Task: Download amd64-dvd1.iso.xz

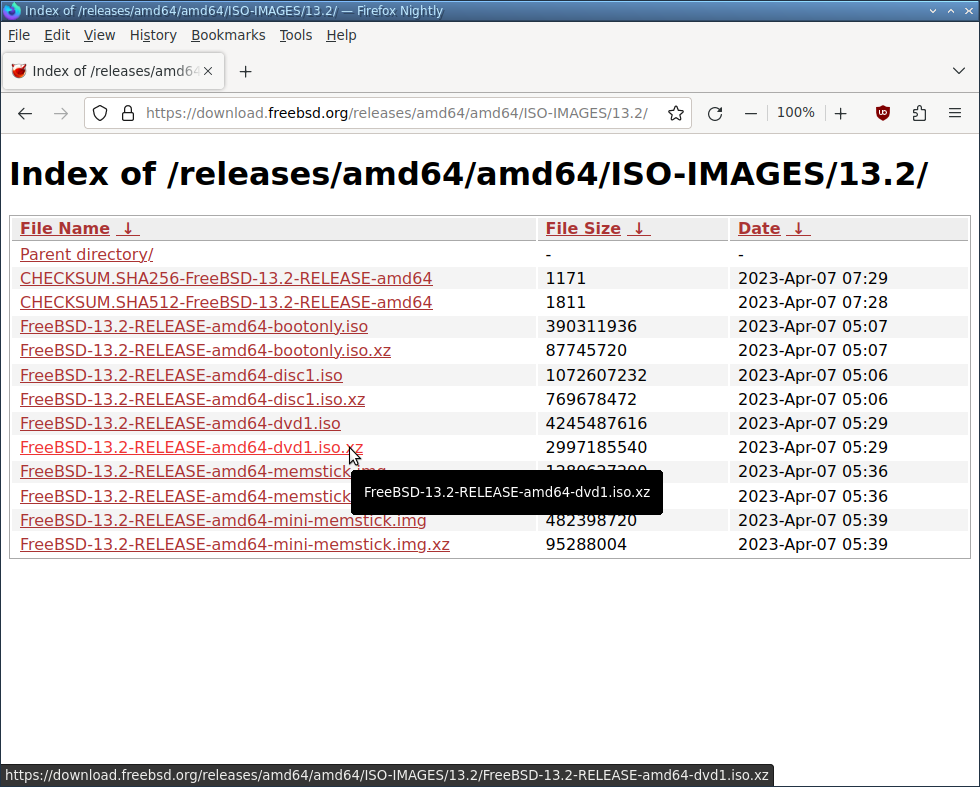Action: click(191, 448)
